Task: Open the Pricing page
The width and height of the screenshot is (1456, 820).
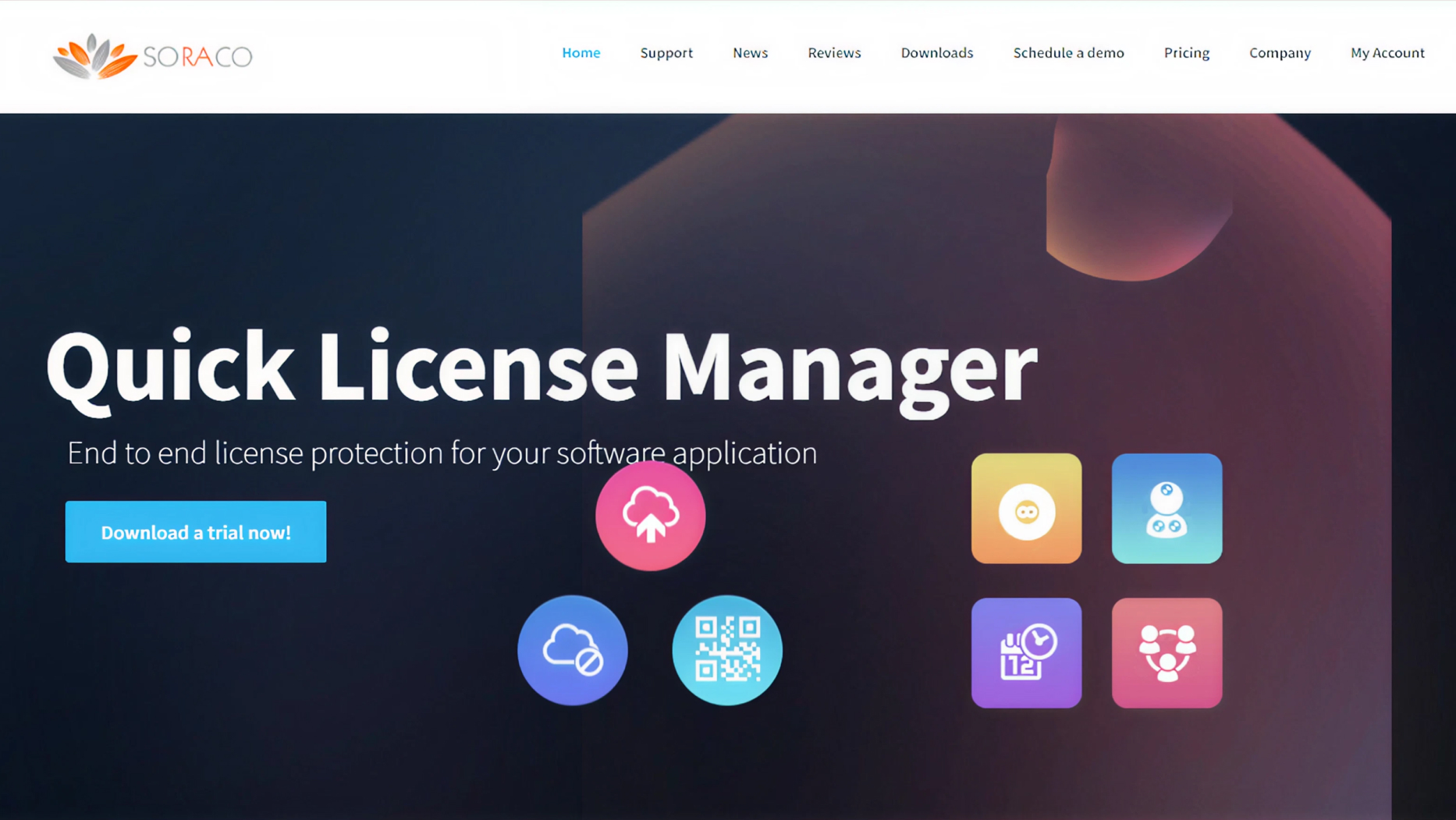Action: pyautogui.click(x=1187, y=53)
